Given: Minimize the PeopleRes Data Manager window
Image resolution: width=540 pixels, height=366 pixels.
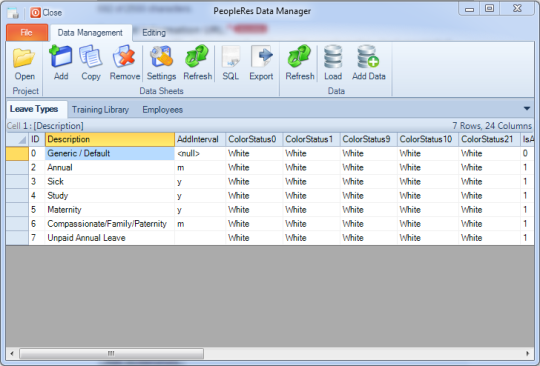Looking at the screenshot, I should tap(469, 9).
